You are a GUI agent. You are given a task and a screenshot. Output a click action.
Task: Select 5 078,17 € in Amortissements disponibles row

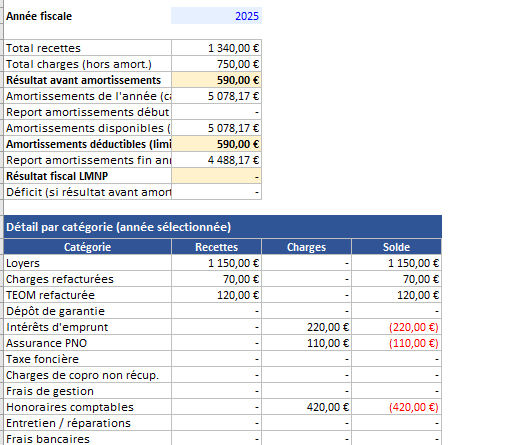(x=216, y=128)
